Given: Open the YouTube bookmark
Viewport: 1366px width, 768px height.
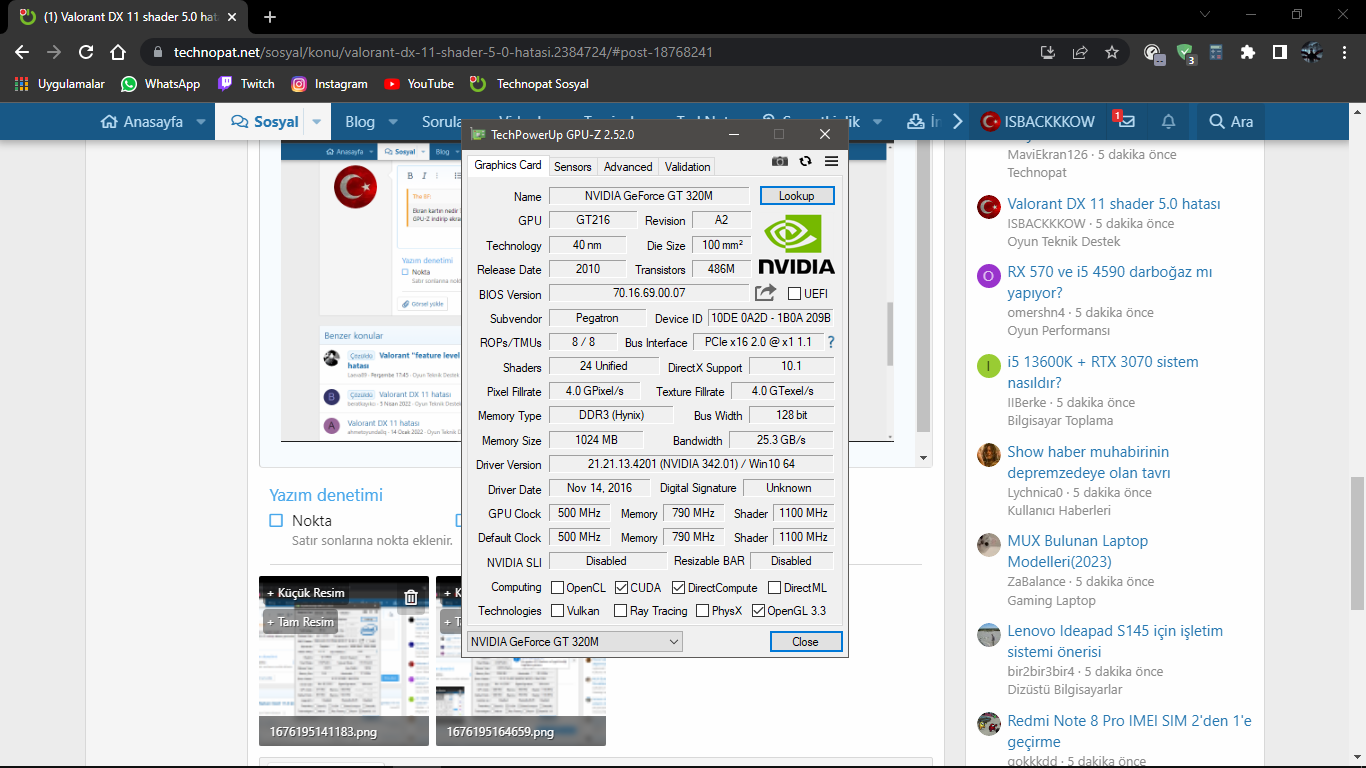Looking at the screenshot, I should click(419, 84).
